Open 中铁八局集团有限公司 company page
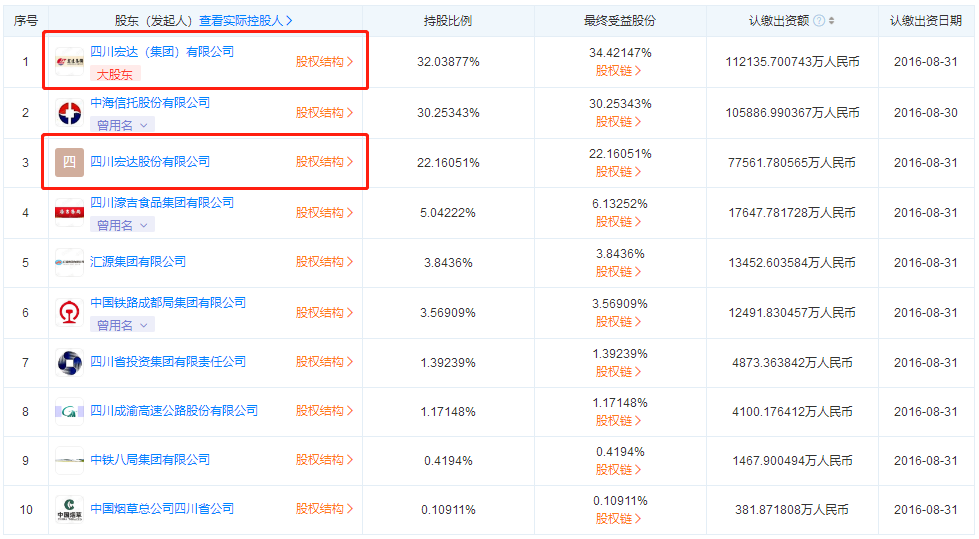The image size is (979, 539). click(150, 460)
